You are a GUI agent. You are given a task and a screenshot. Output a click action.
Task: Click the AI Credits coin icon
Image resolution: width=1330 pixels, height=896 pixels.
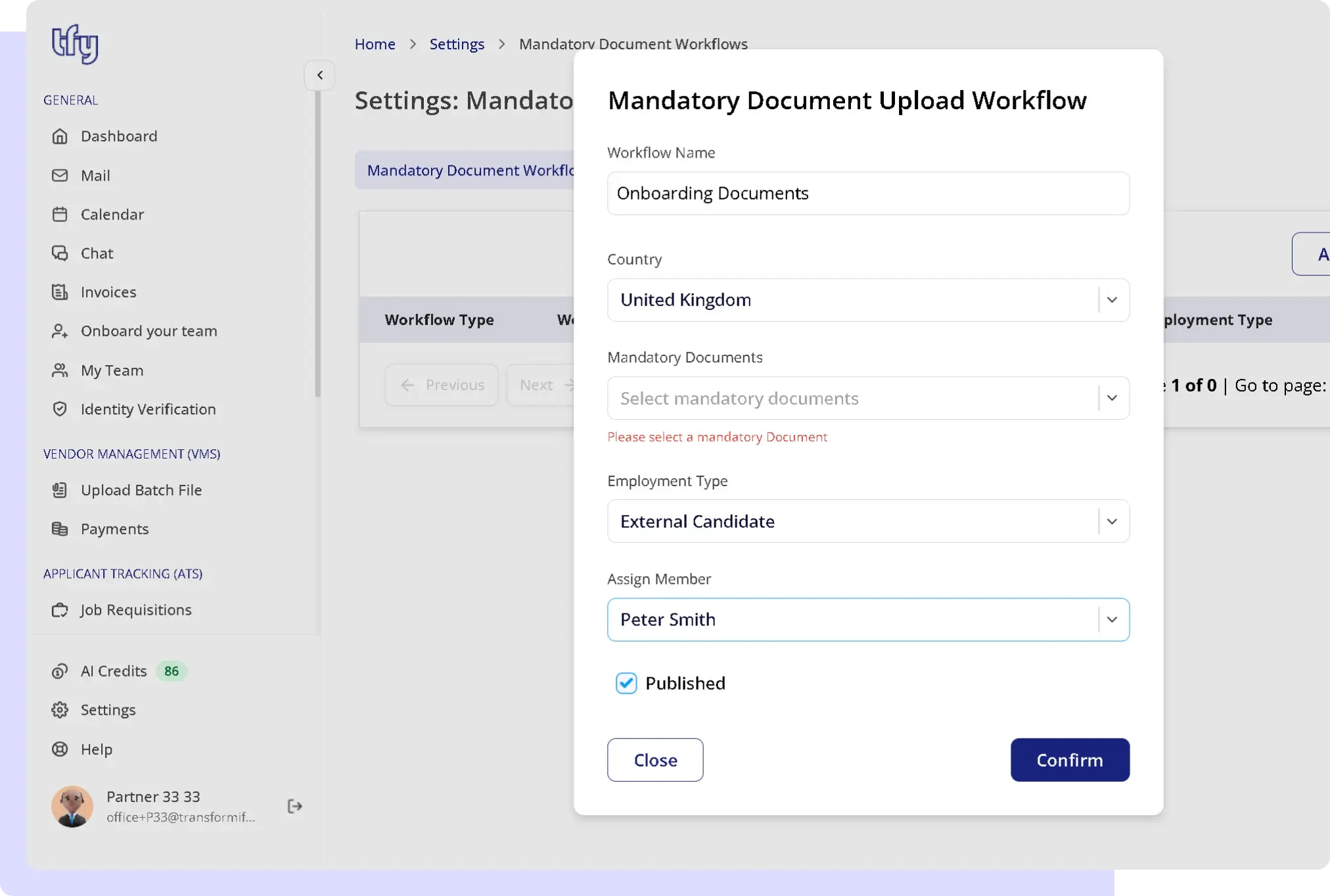pyautogui.click(x=60, y=671)
